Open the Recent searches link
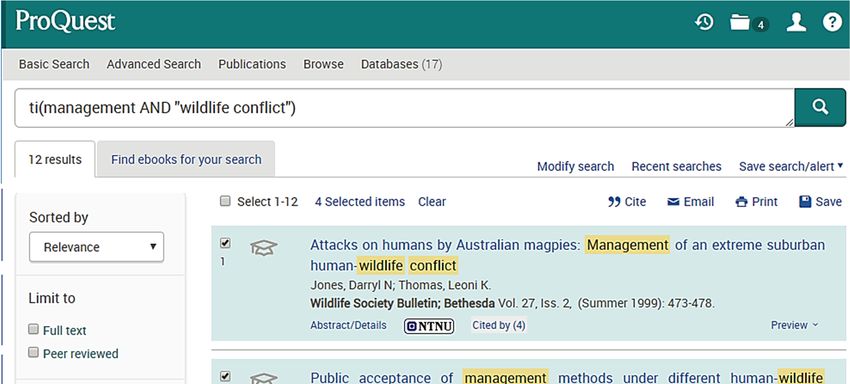Image resolution: width=850 pixels, height=384 pixels. click(676, 167)
